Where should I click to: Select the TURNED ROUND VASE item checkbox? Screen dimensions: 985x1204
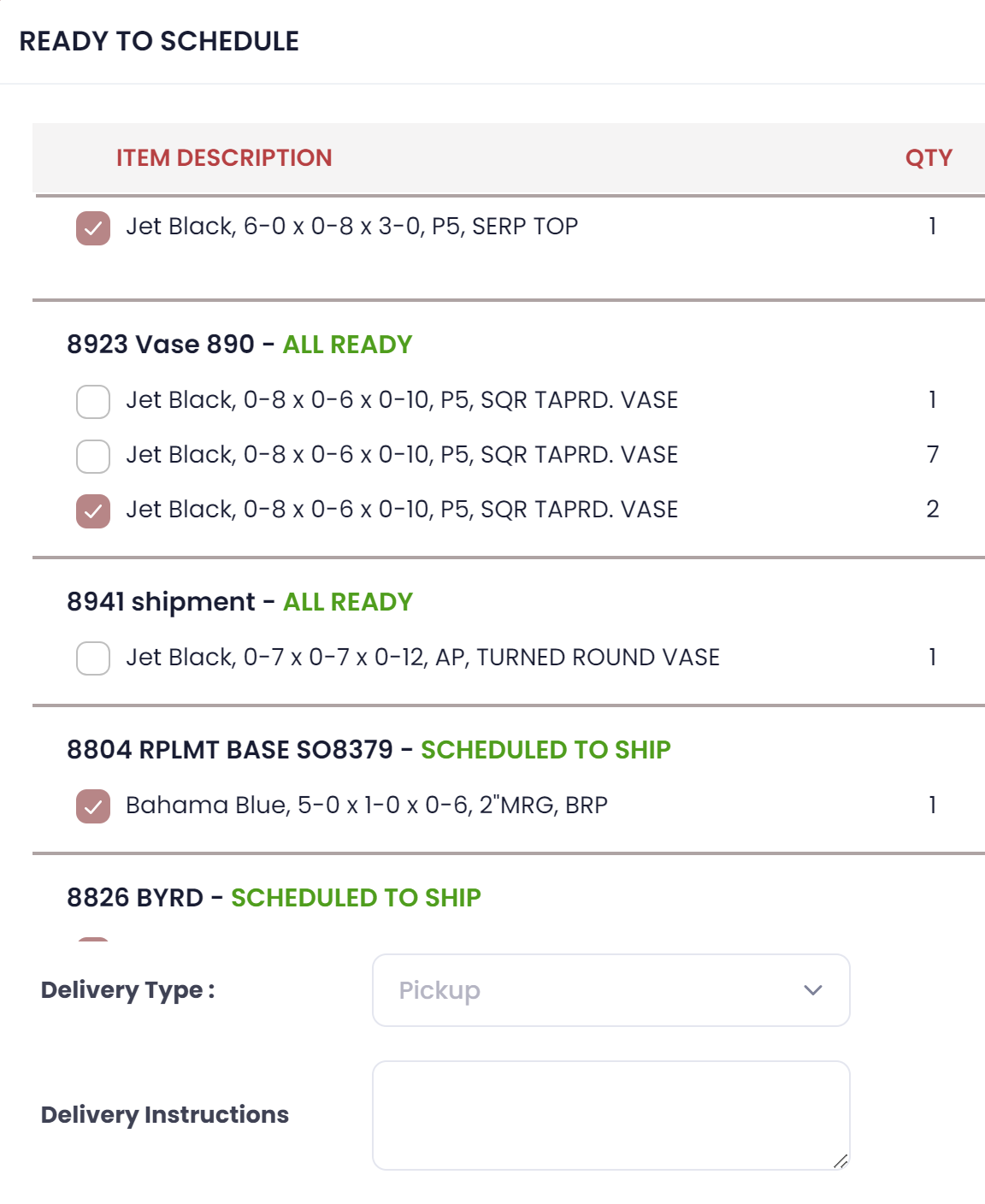tap(93, 658)
